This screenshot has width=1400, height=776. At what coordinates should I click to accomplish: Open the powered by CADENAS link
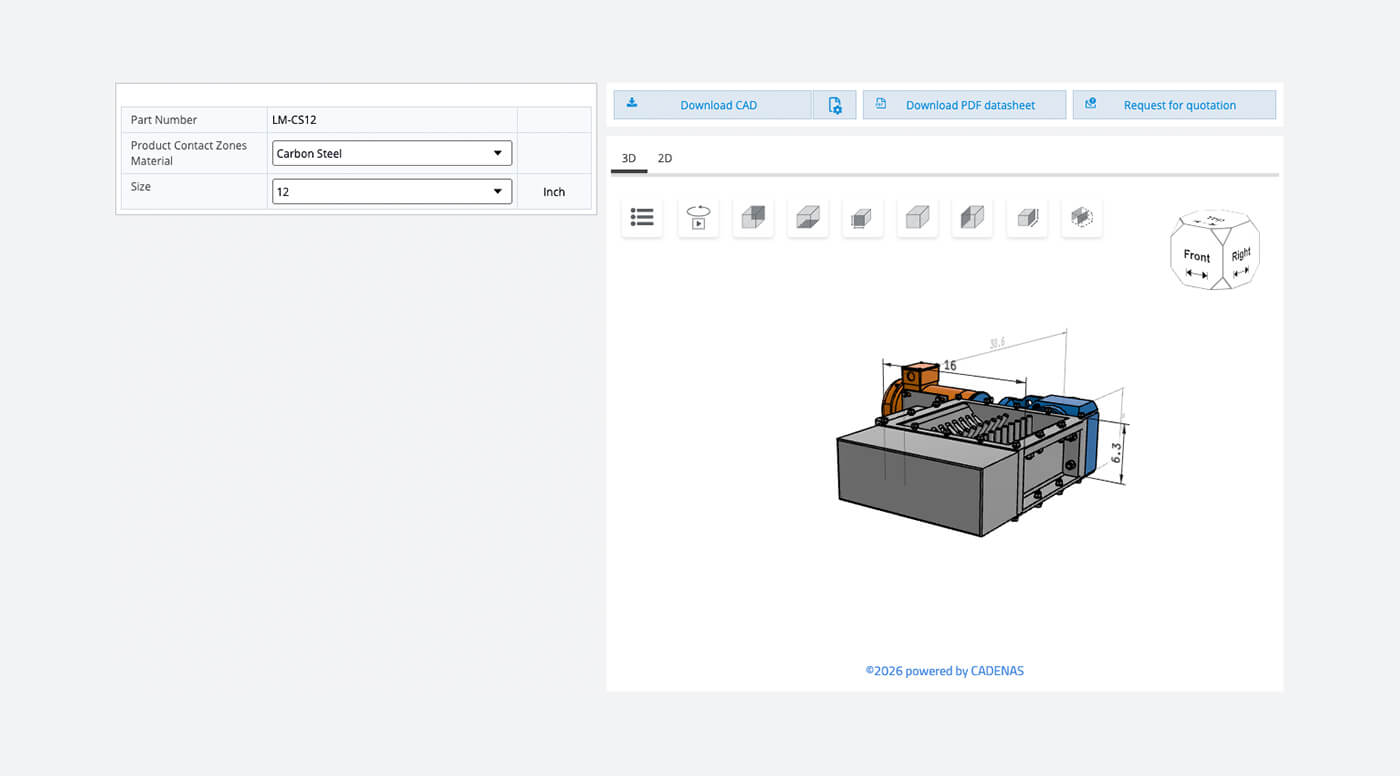(x=945, y=671)
